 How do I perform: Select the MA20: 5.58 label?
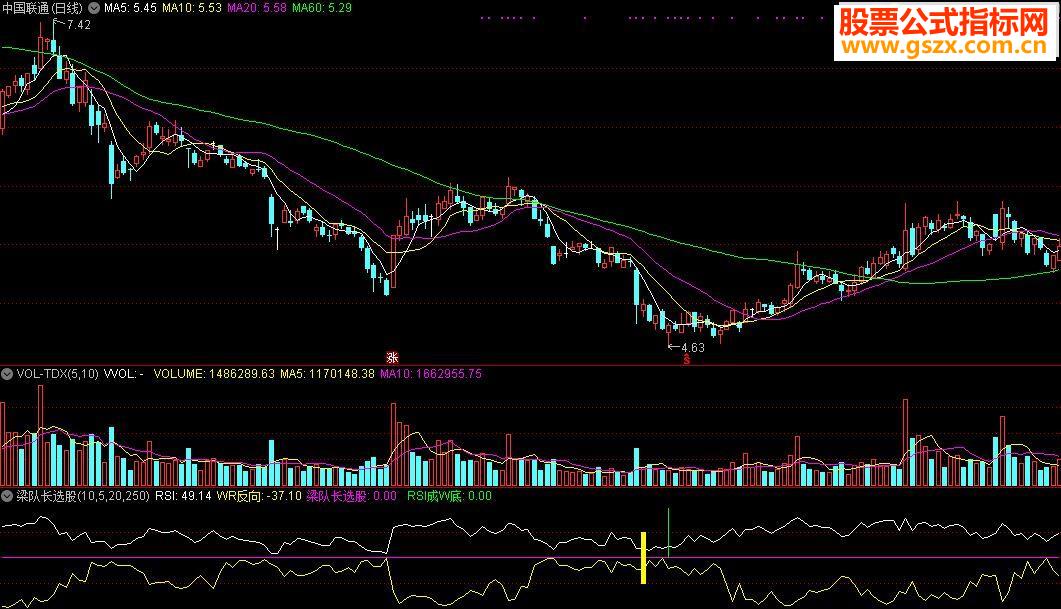click(x=256, y=8)
